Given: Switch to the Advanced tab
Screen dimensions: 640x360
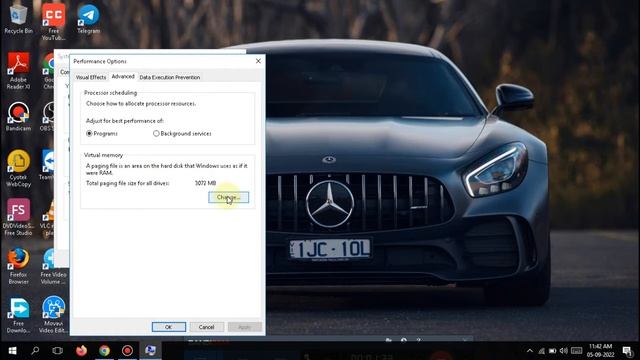Looking at the screenshot, I should [123, 76].
